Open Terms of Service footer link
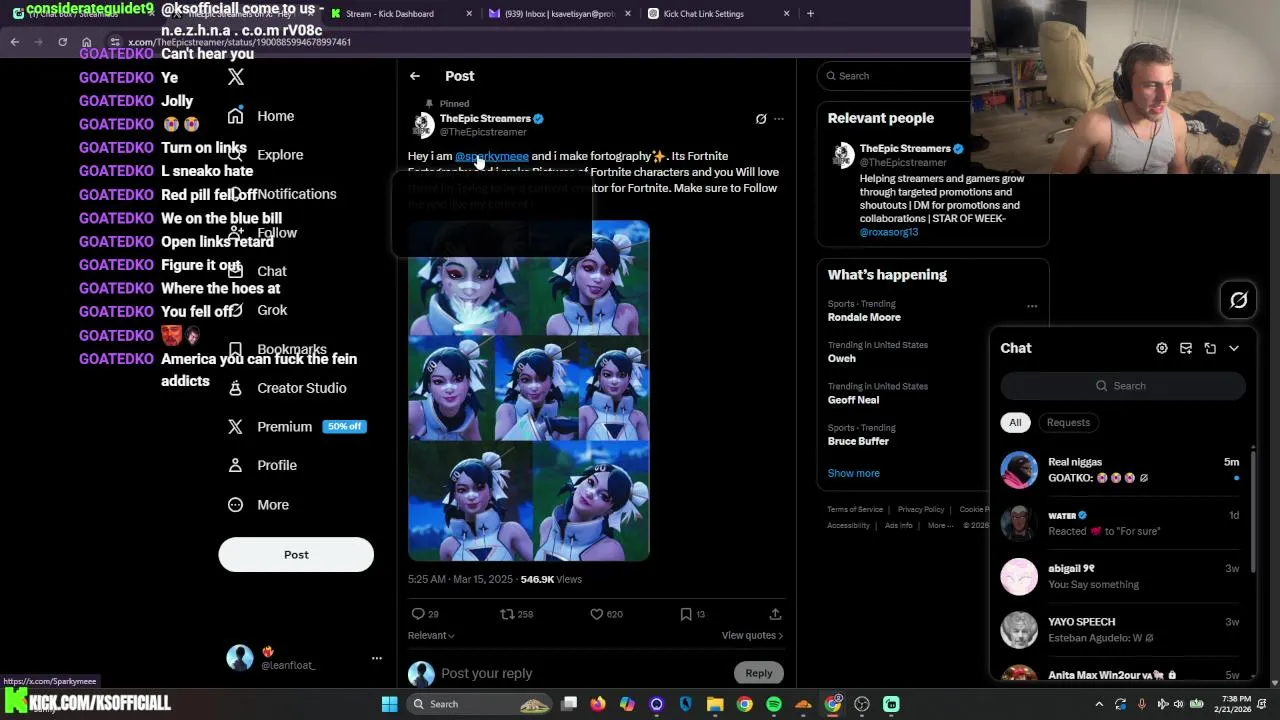The height and width of the screenshot is (720, 1280). click(855, 509)
